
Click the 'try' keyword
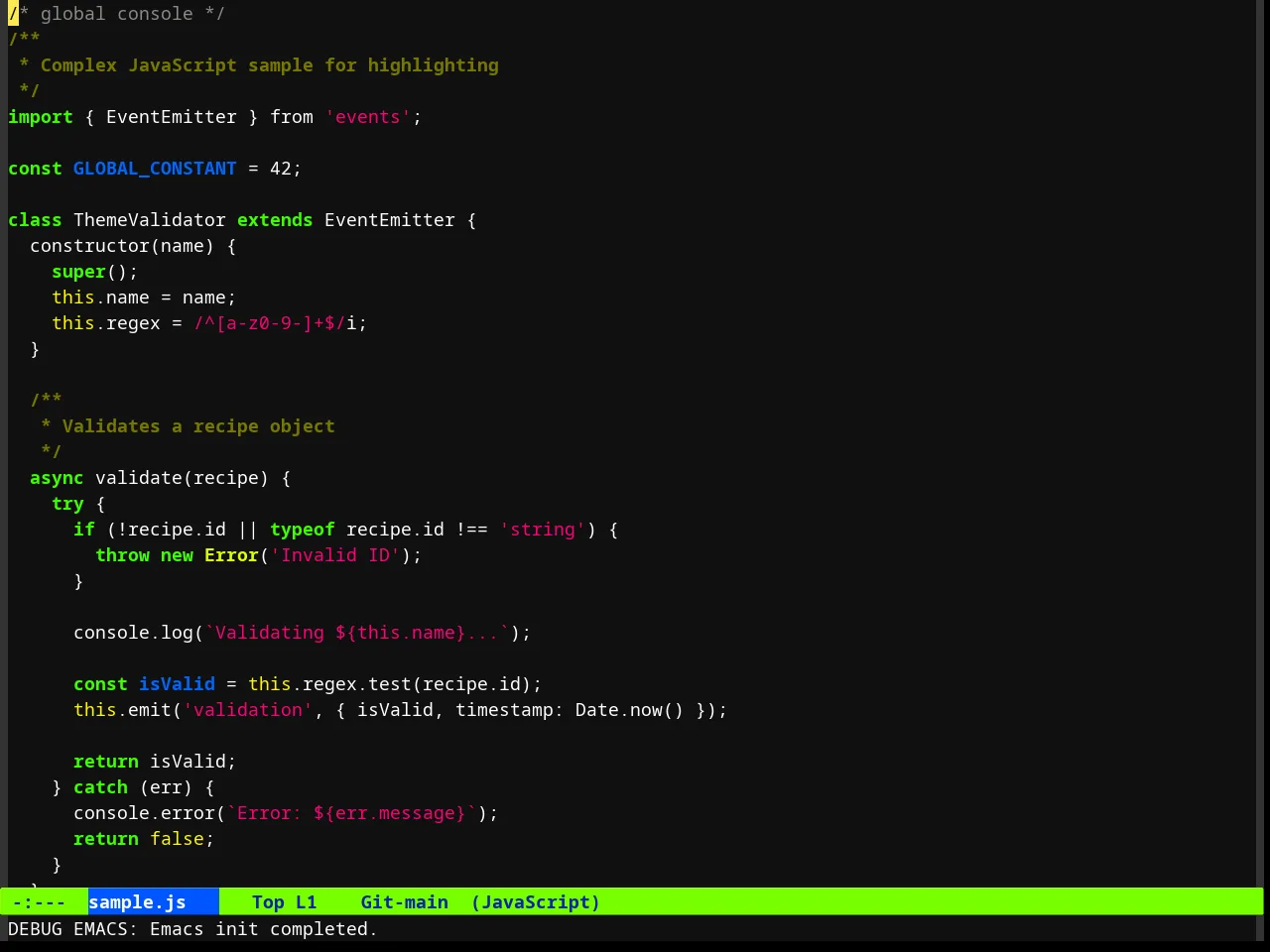pyautogui.click(x=67, y=504)
